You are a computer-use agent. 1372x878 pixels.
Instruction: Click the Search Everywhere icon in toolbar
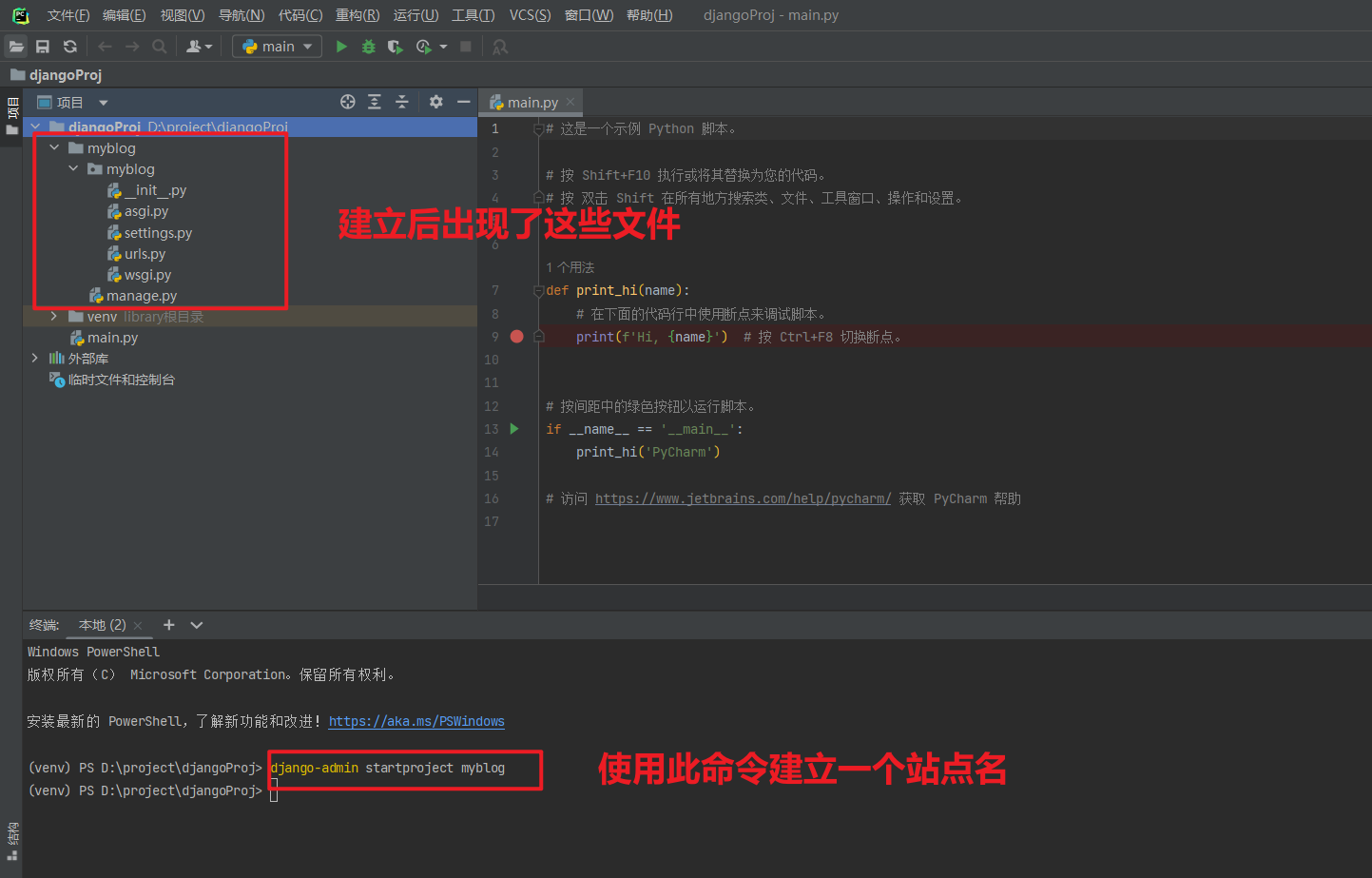coord(500,47)
